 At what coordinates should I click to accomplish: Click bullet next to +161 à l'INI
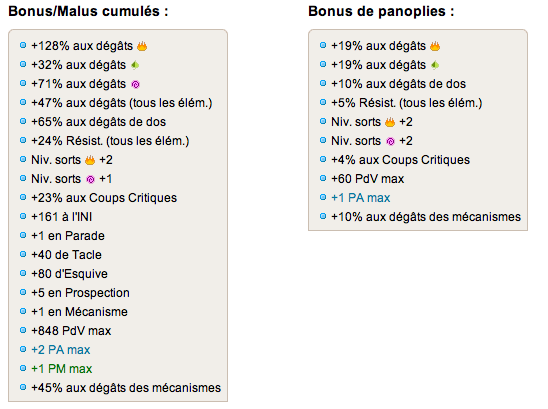(23, 216)
